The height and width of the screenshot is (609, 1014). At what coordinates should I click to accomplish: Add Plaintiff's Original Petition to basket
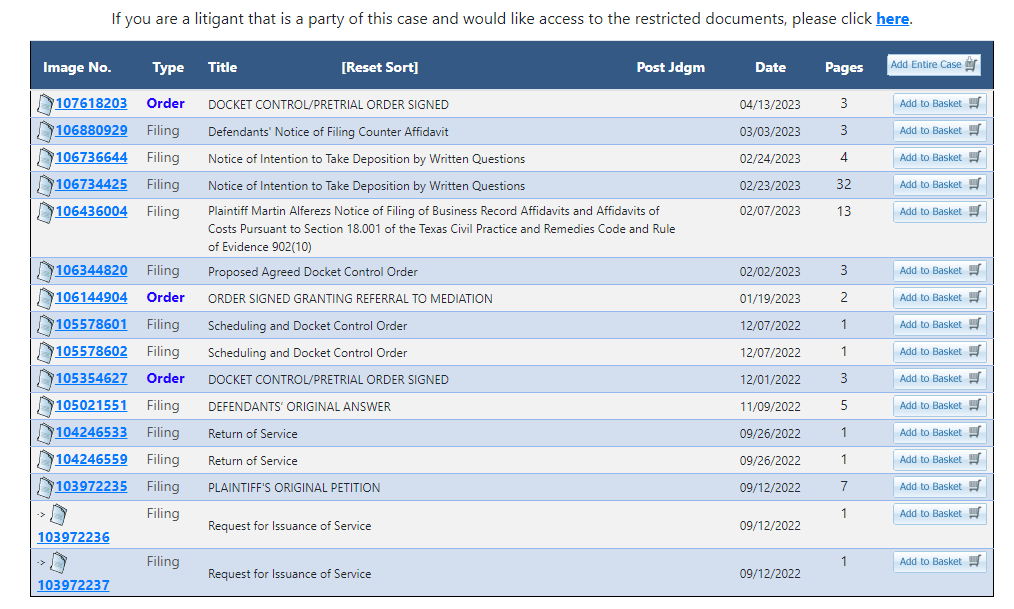(x=940, y=487)
